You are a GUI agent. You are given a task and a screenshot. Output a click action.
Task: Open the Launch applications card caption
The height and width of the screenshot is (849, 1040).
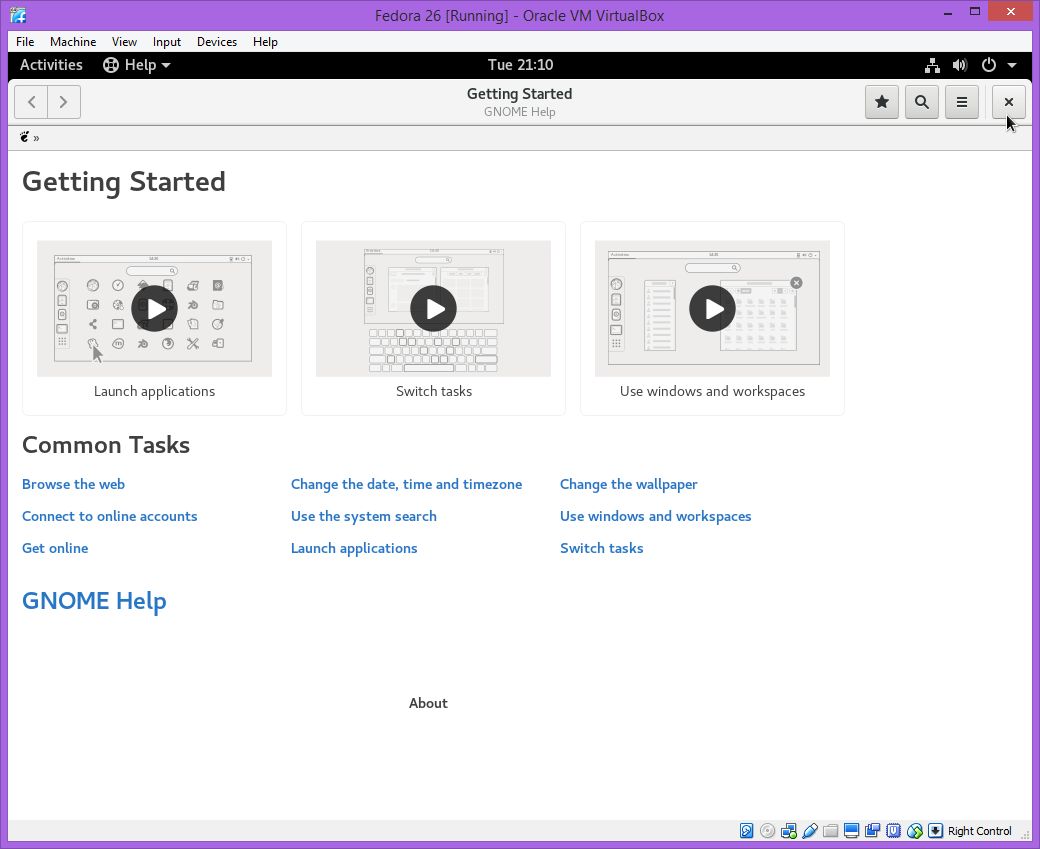(x=154, y=391)
